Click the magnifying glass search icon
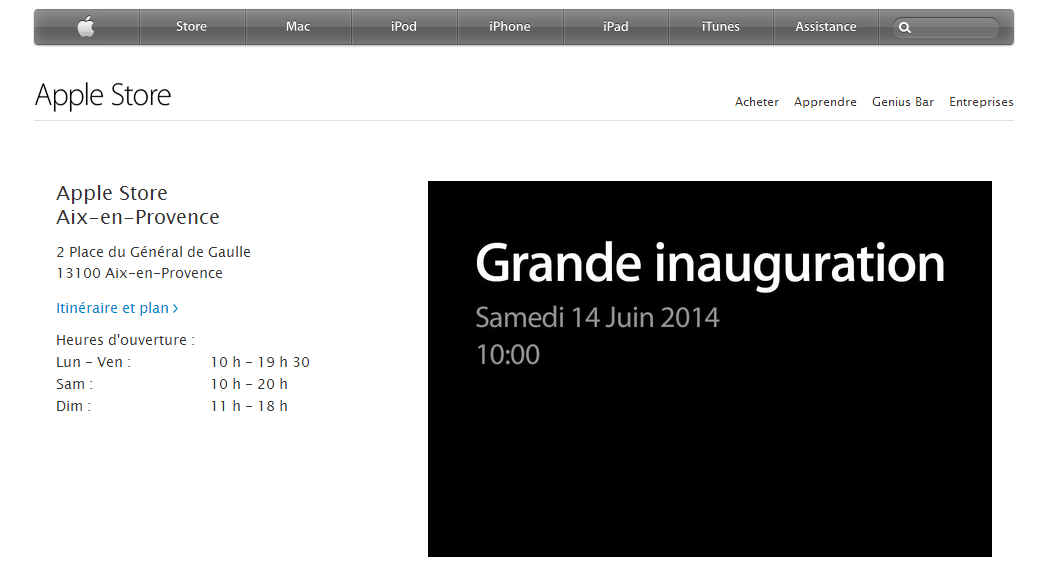 tap(905, 28)
